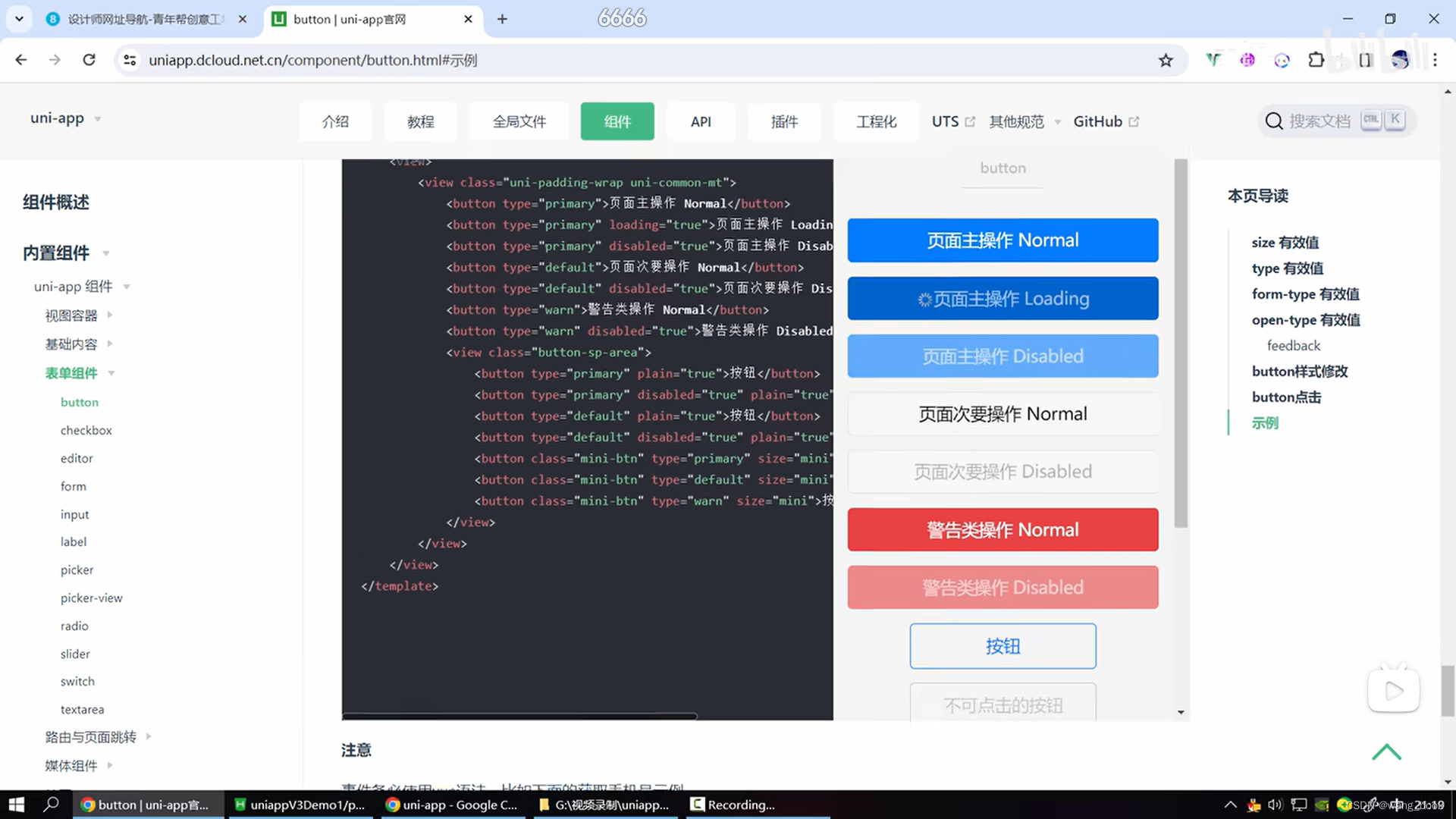Open the site information icon in address bar
Viewport: 1456px width, 819px height.
[x=130, y=60]
